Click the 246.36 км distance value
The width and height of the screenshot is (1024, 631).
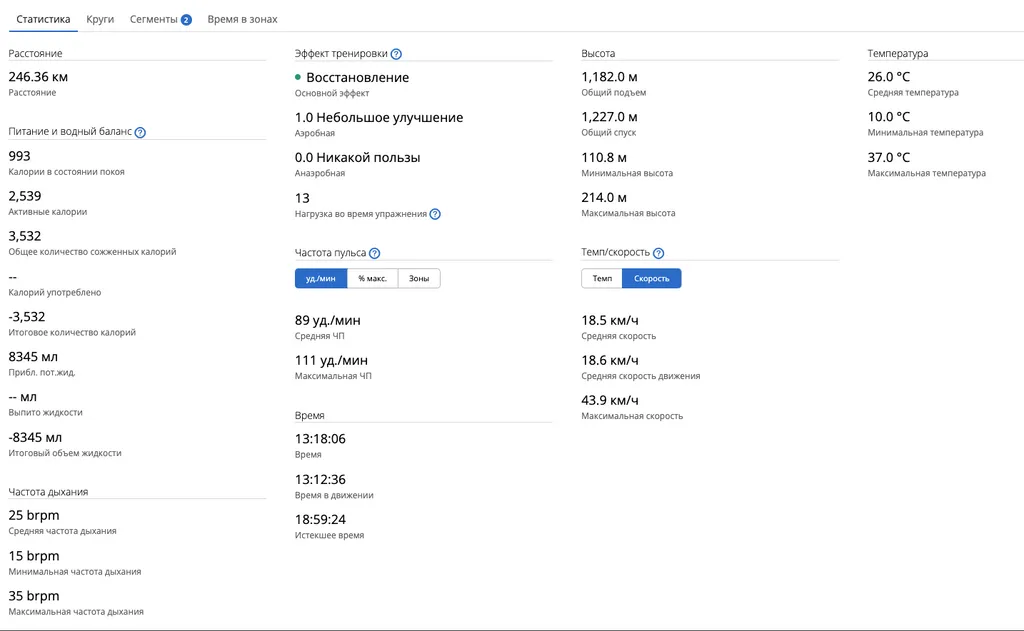tap(38, 77)
